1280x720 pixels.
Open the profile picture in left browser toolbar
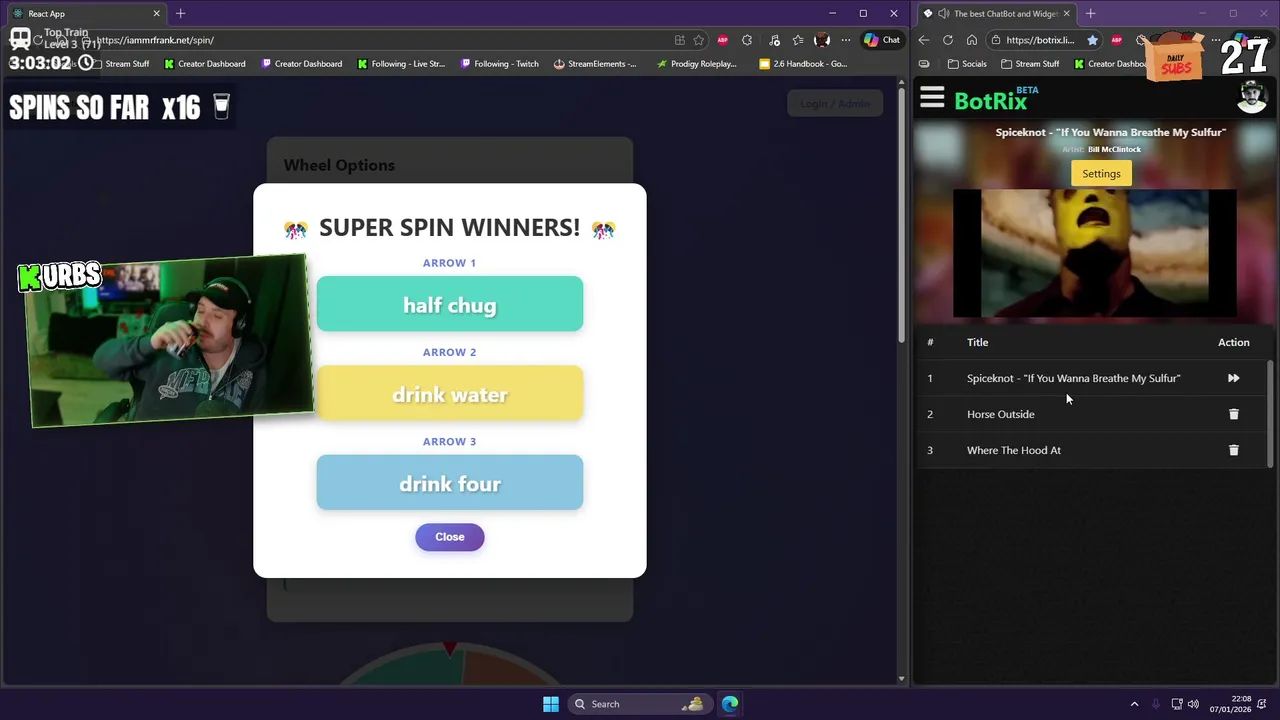822,40
